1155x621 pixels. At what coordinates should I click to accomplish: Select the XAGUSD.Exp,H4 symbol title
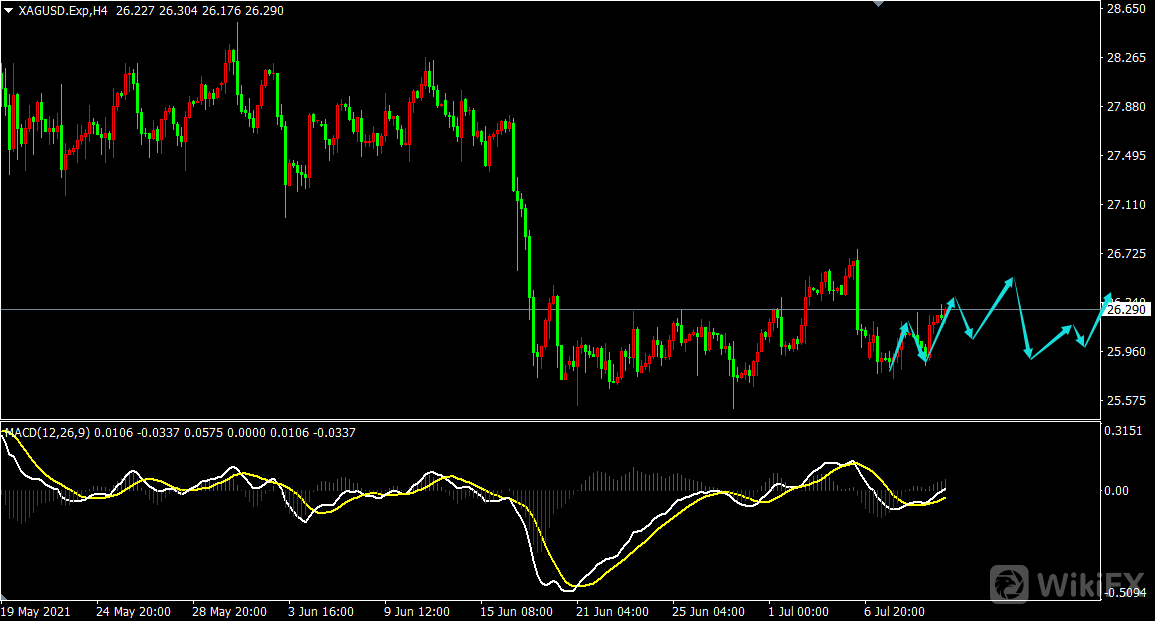coord(63,10)
